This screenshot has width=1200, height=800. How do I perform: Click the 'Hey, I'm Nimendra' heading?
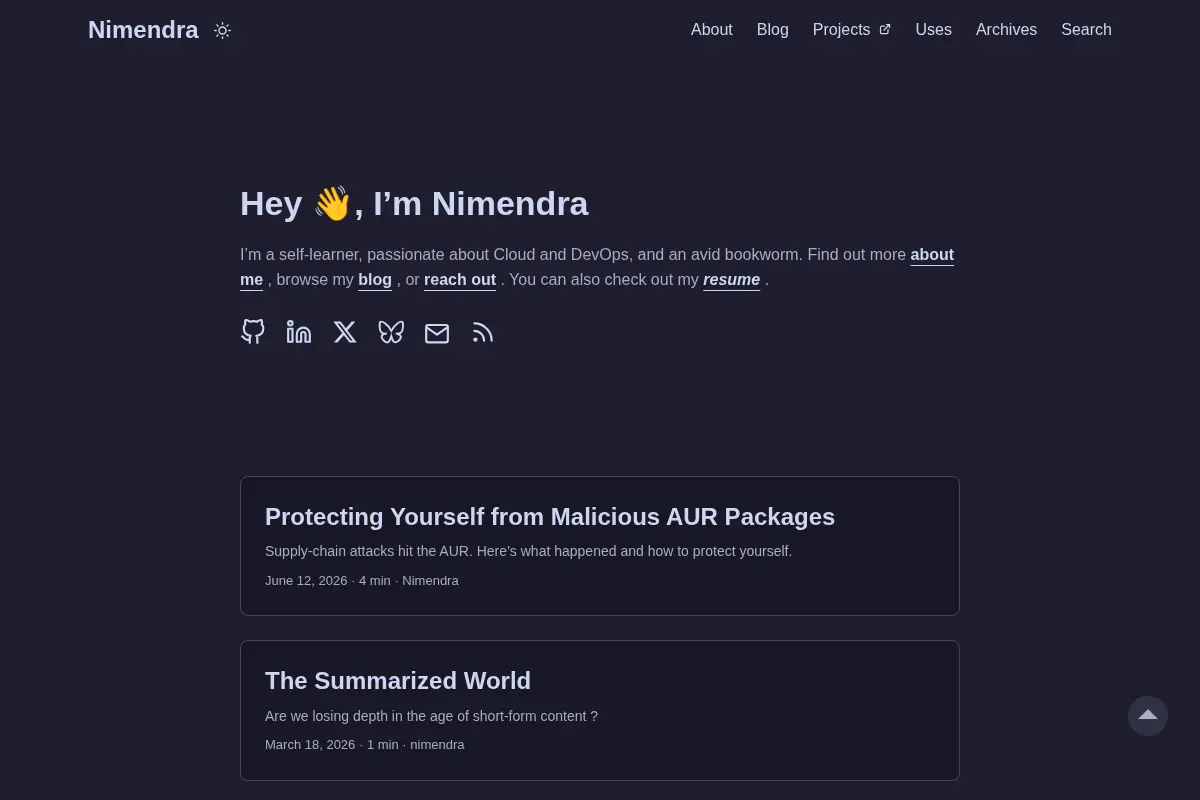pos(414,203)
